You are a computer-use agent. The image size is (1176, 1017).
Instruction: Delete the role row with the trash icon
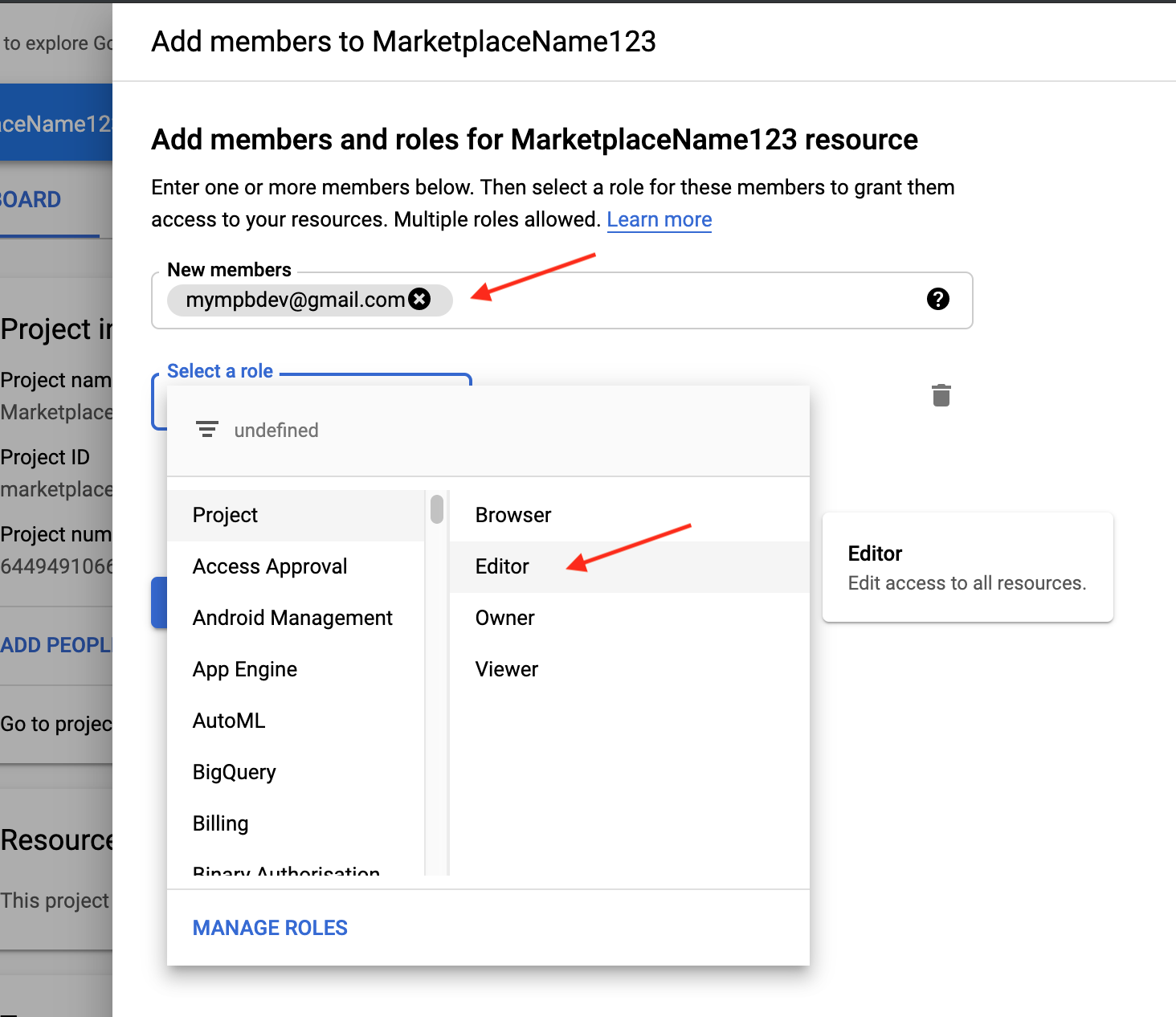point(941,394)
